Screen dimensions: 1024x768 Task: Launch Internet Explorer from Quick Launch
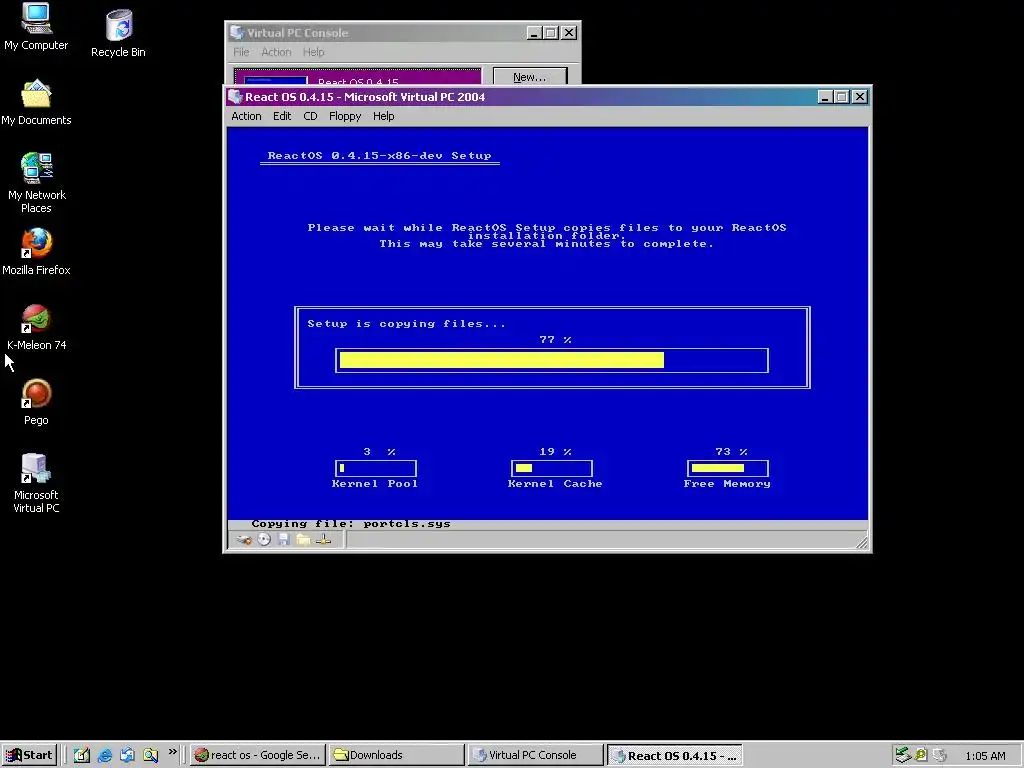[x=104, y=755]
